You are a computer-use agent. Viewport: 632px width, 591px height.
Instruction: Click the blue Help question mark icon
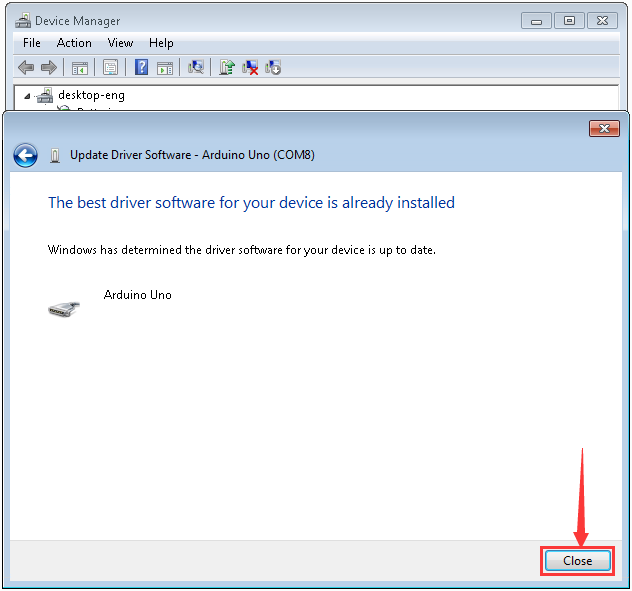click(x=141, y=68)
